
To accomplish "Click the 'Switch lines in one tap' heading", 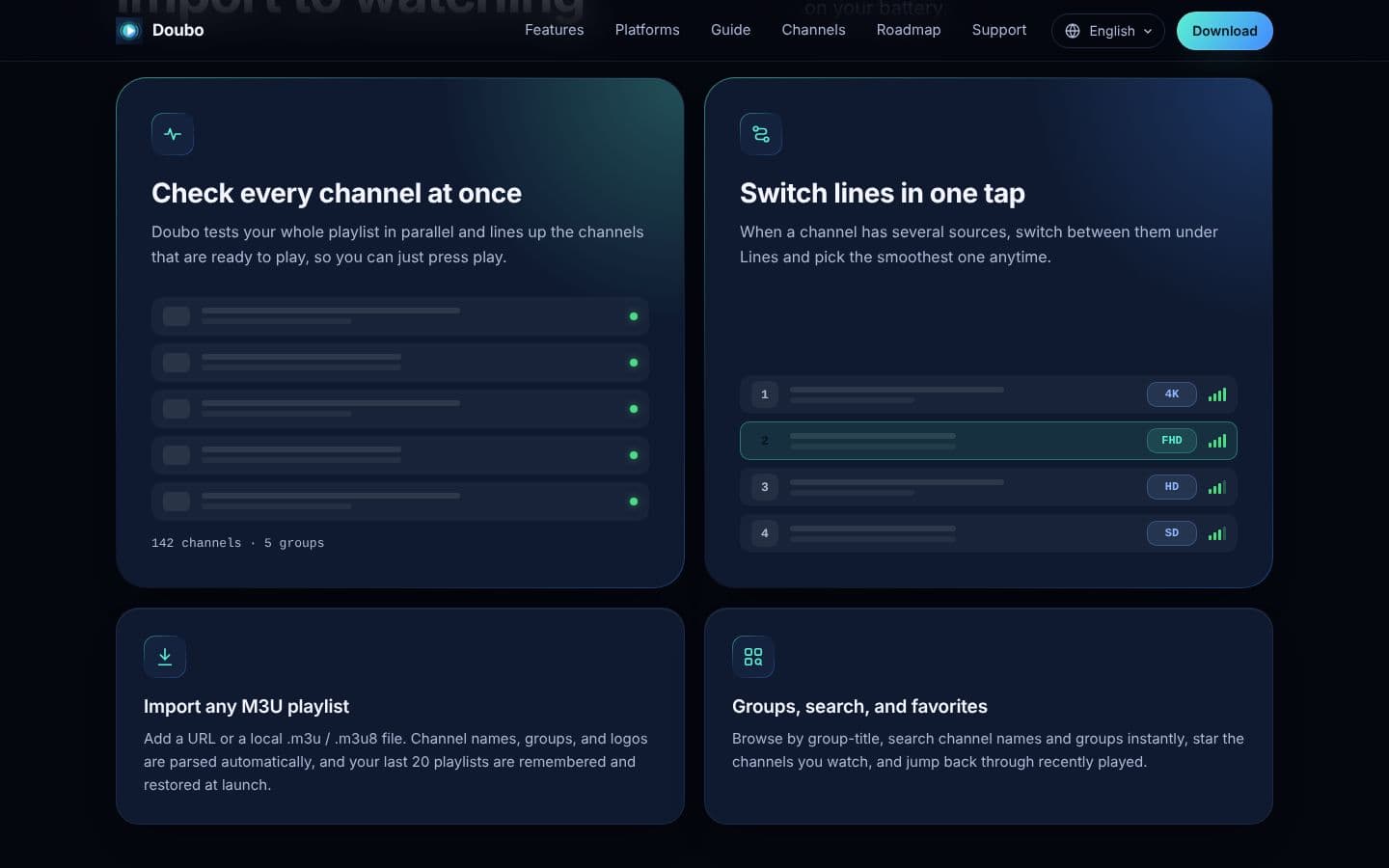I will (x=883, y=193).
